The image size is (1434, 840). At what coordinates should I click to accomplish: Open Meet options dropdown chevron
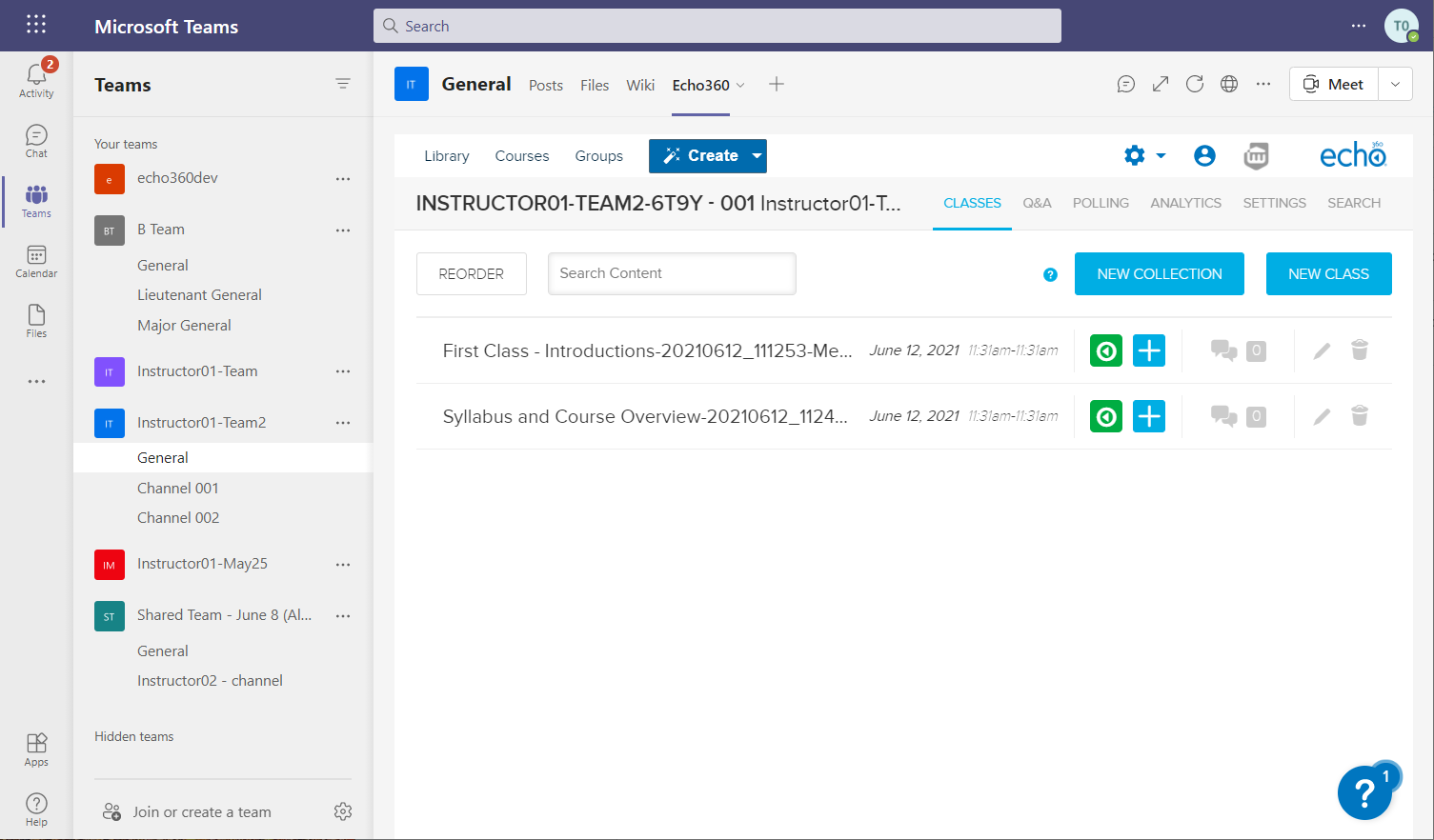pos(1395,84)
